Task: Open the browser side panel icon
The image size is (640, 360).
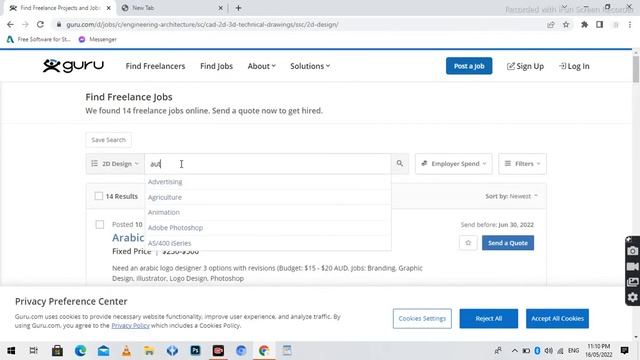Action: tap(600, 24)
